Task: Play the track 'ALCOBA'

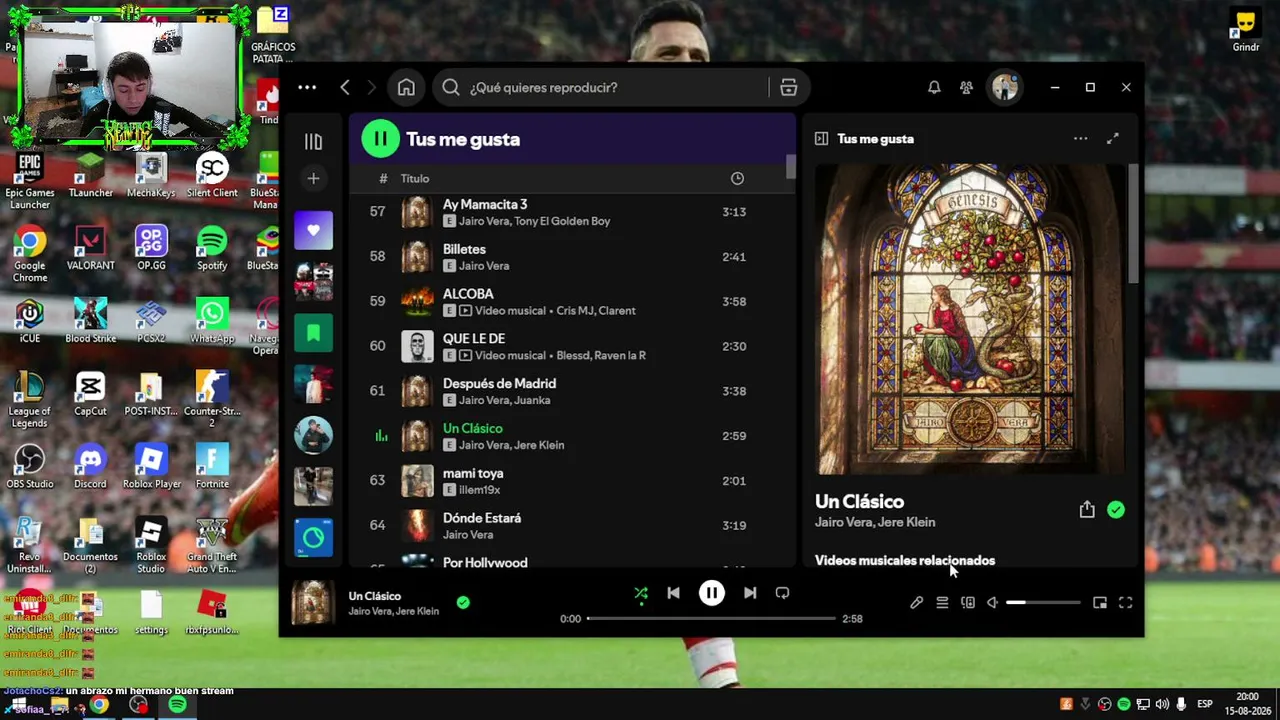Action: tap(468, 294)
